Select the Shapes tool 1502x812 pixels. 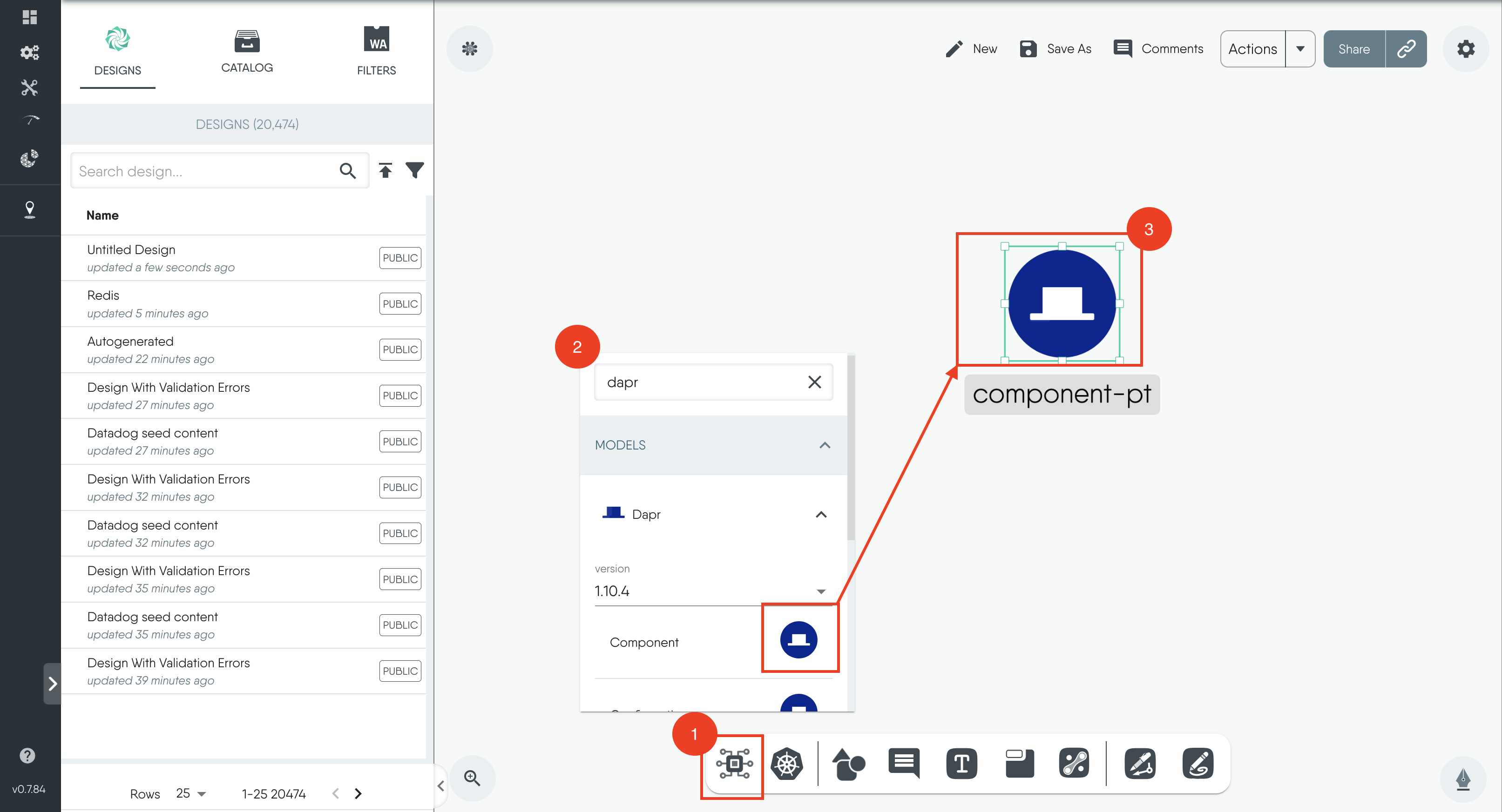848,764
